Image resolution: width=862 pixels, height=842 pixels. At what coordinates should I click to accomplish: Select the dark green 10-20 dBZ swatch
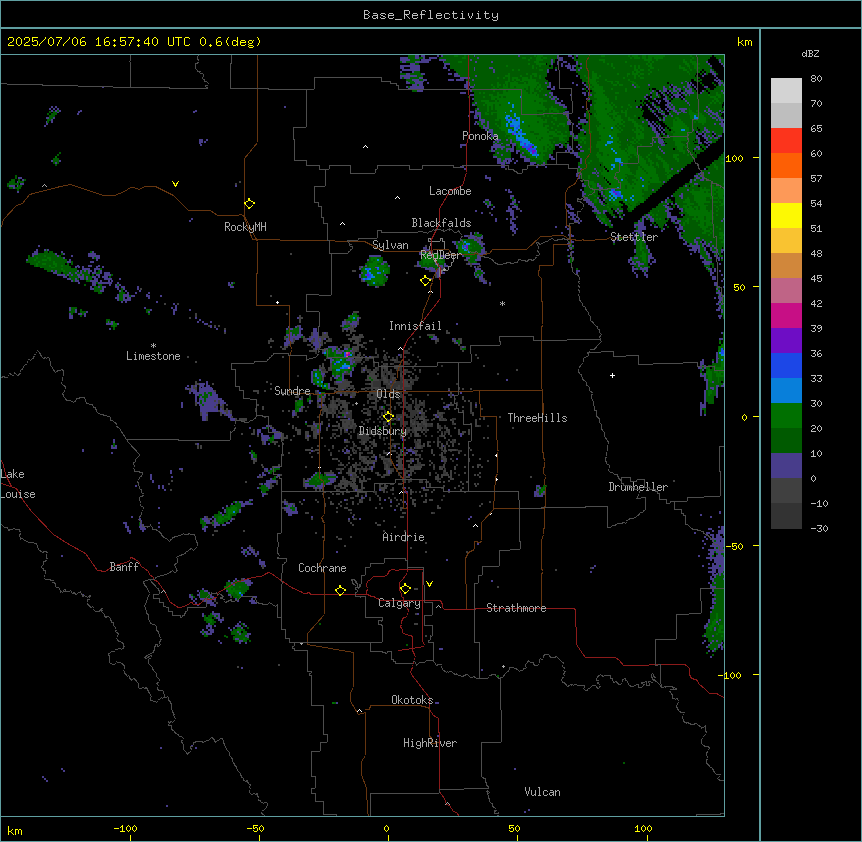[786, 441]
